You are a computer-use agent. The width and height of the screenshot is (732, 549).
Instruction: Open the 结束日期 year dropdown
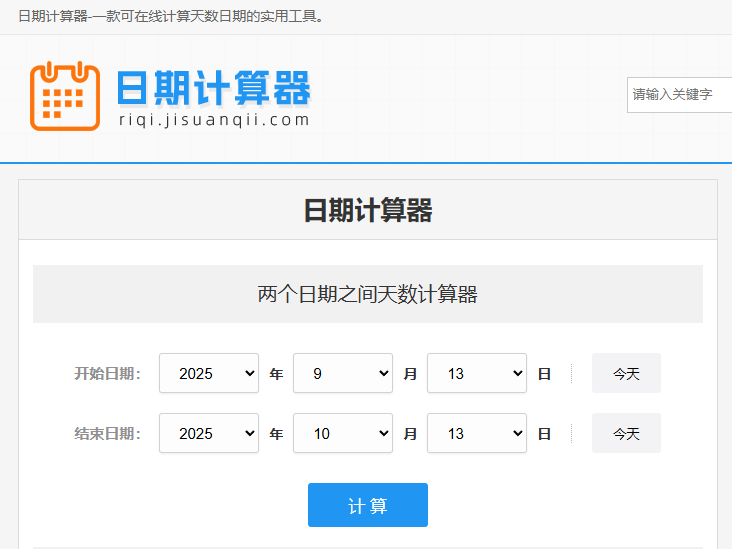[x=208, y=433]
